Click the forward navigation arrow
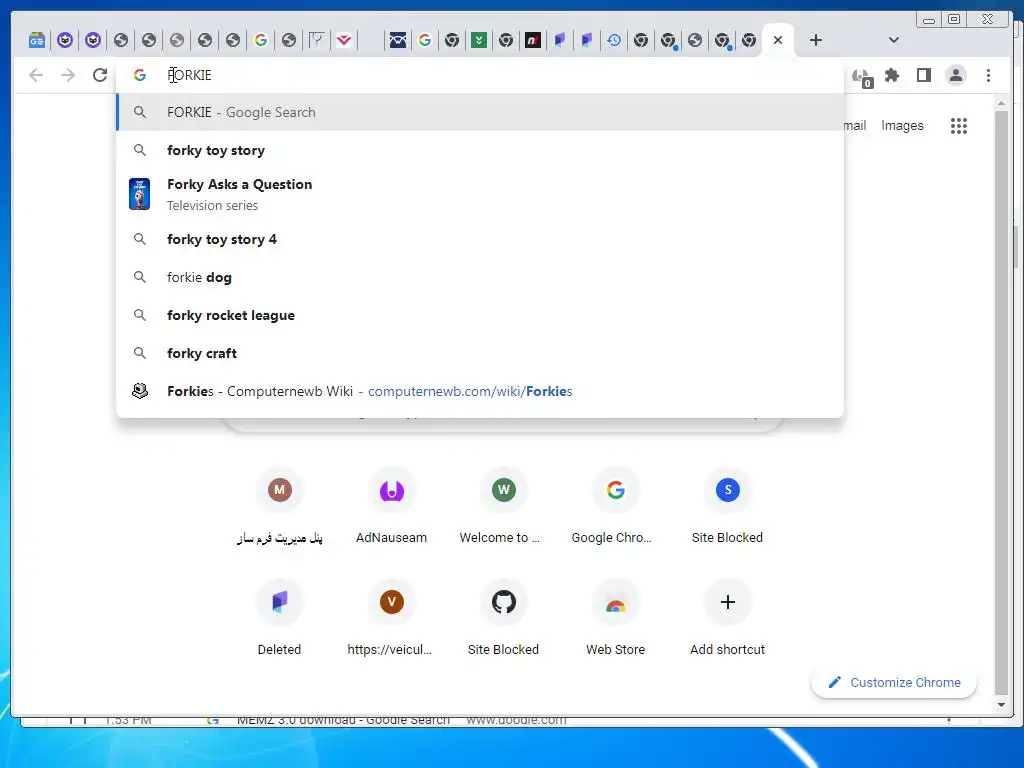This screenshot has height=768, width=1024. [67, 75]
